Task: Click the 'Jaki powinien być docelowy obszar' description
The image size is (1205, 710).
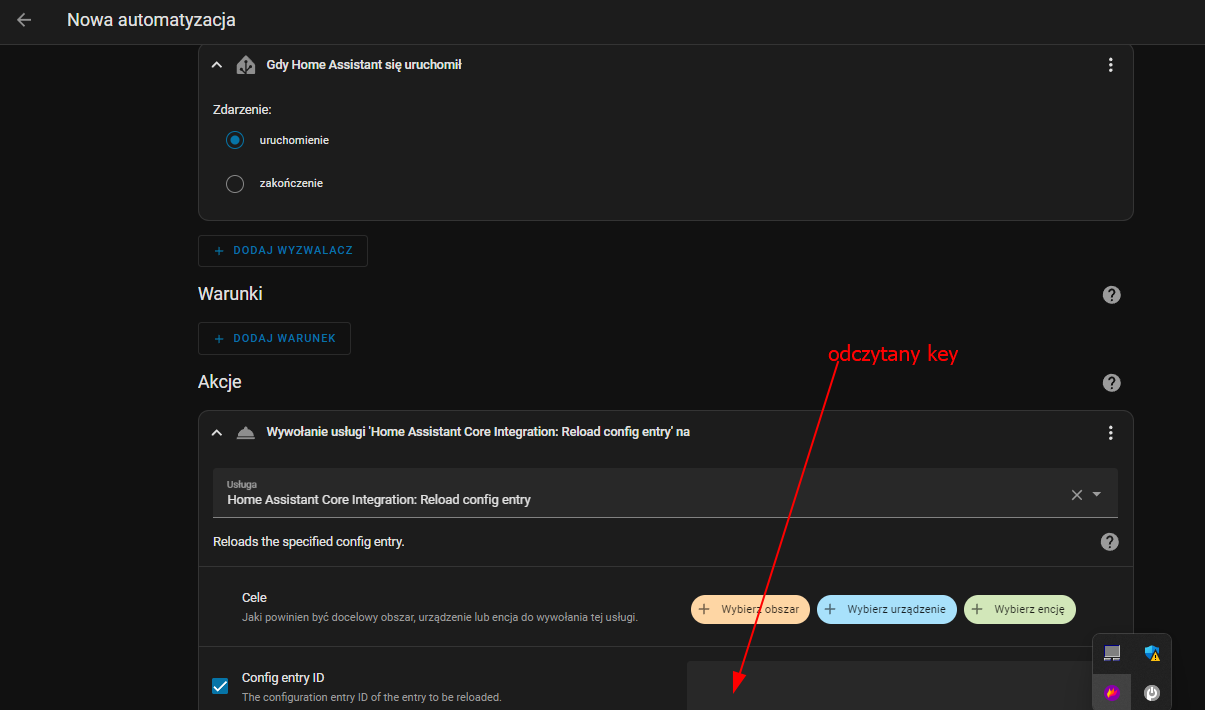Action: pyautogui.click(x=440, y=617)
